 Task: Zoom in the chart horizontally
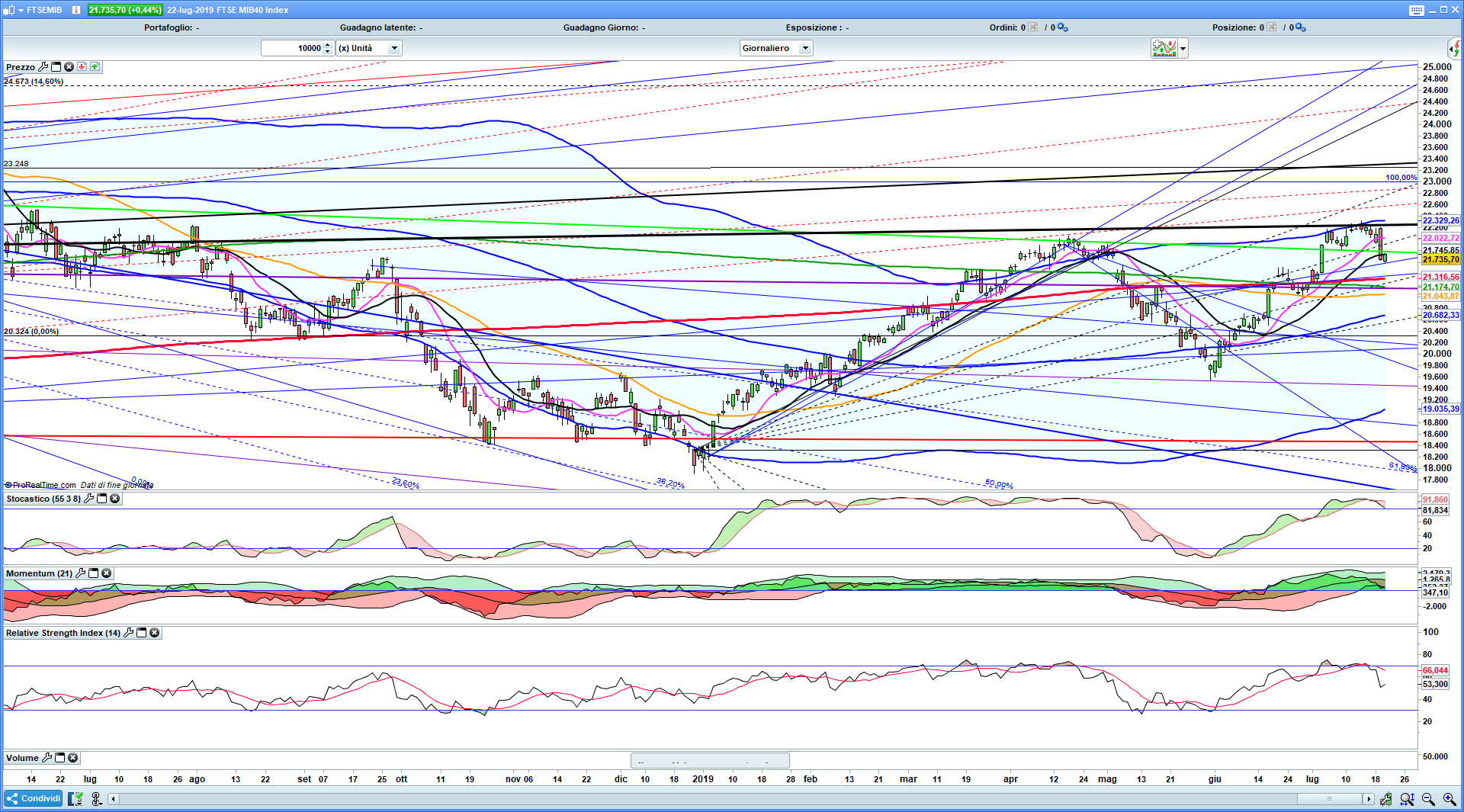tap(1450, 799)
